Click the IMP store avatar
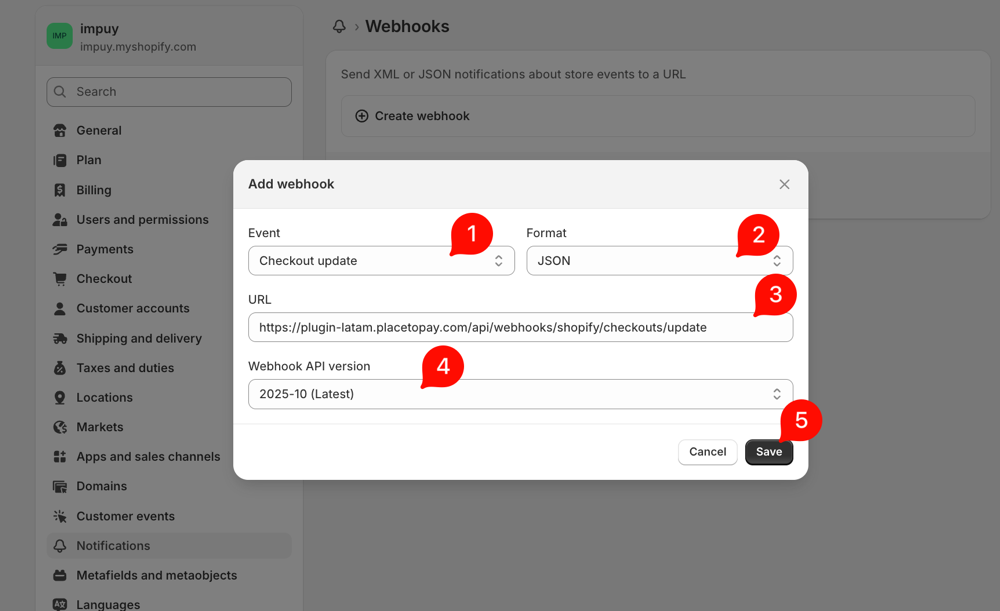This screenshot has width=1000, height=611. click(x=59, y=36)
